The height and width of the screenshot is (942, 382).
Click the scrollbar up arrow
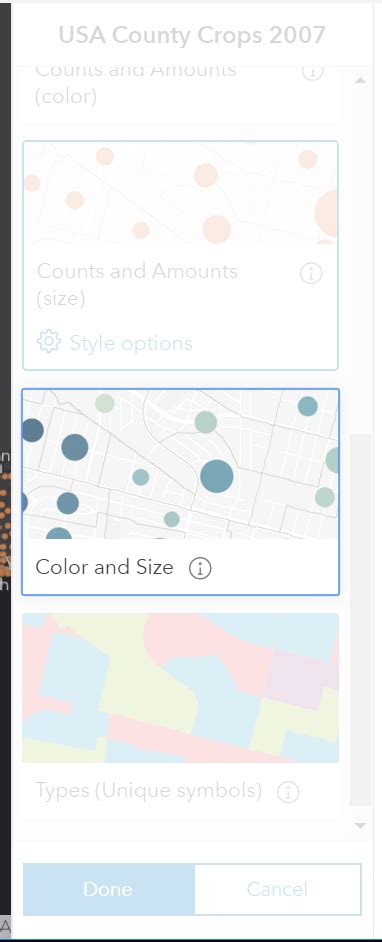(x=360, y=80)
